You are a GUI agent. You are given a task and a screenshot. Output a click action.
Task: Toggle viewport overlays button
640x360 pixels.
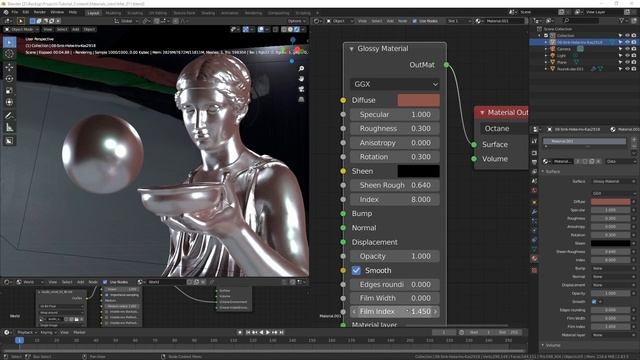pyautogui.click(x=261, y=29)
